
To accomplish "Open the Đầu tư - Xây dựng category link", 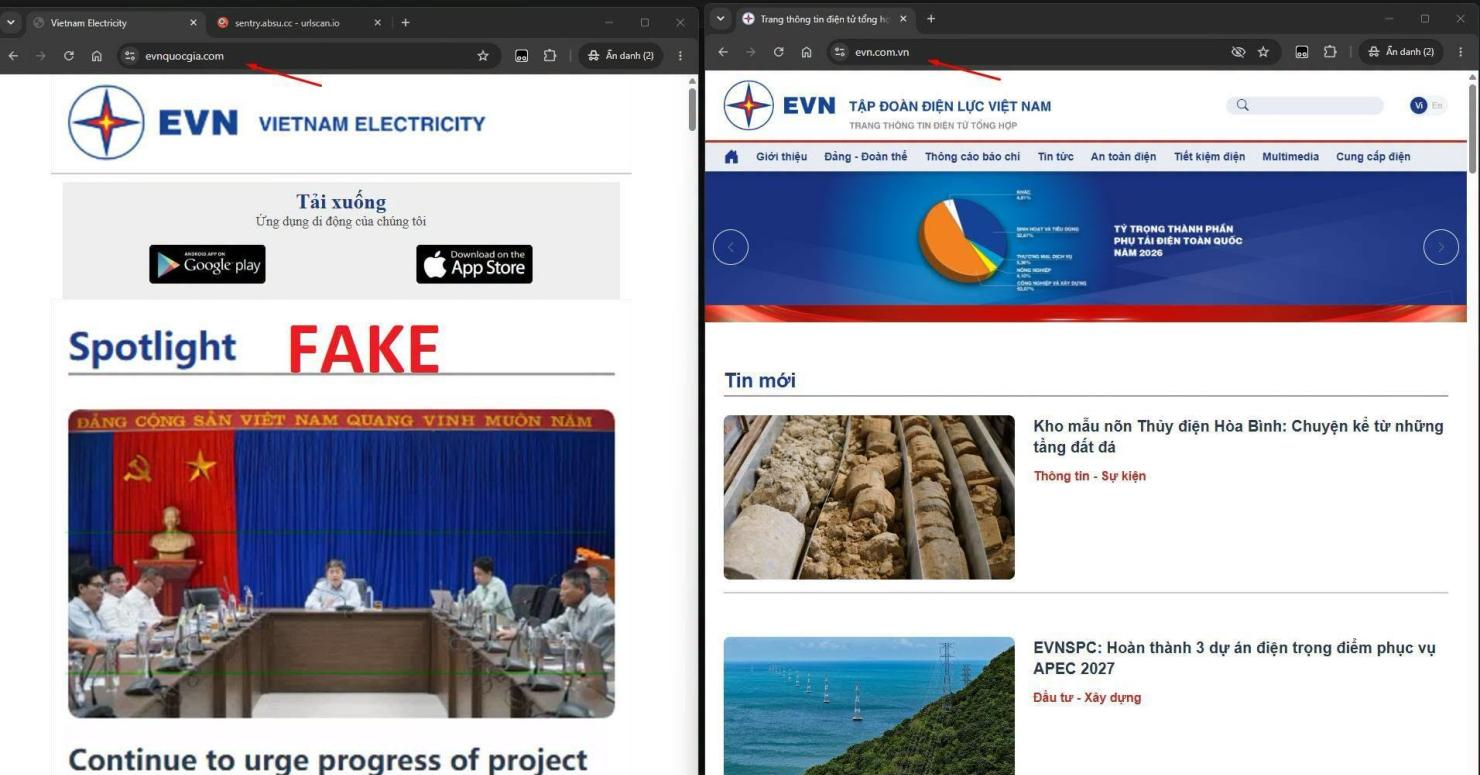I will 1087,698.
